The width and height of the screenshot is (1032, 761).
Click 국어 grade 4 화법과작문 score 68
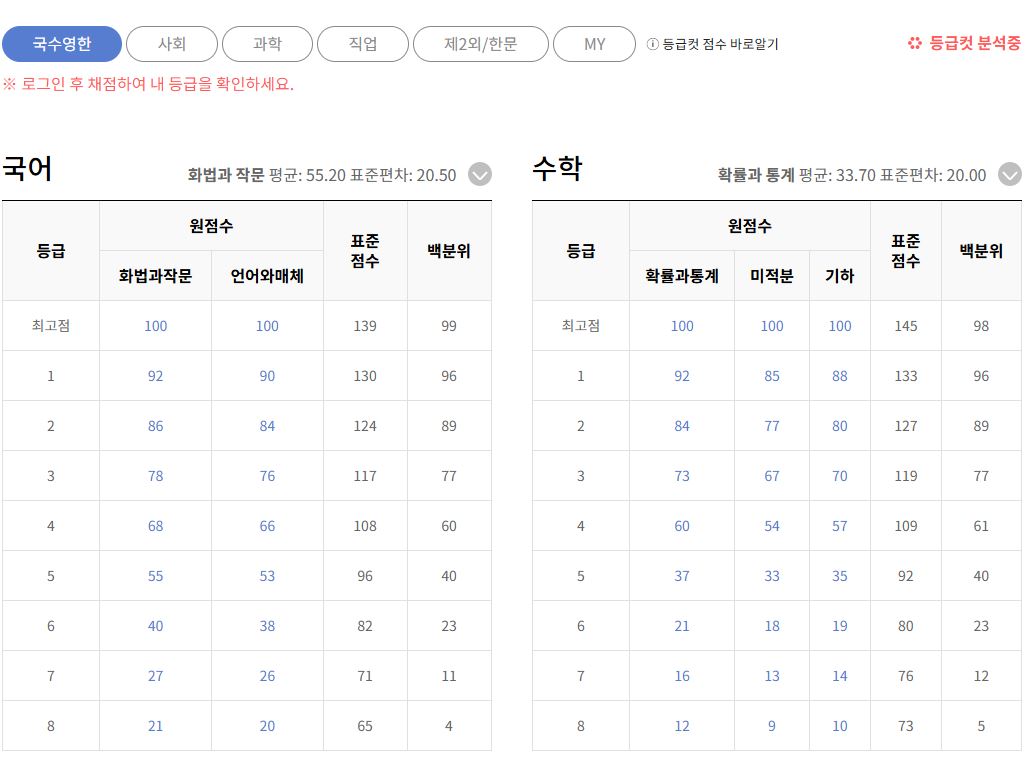point(155,526)
